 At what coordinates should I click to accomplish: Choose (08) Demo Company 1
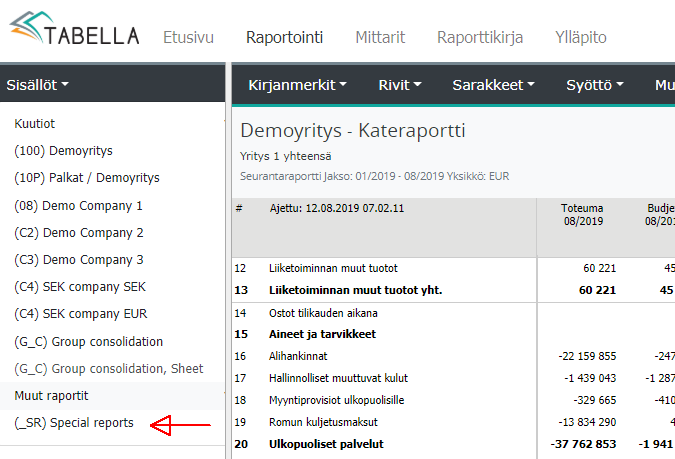[x=79, y=205]
